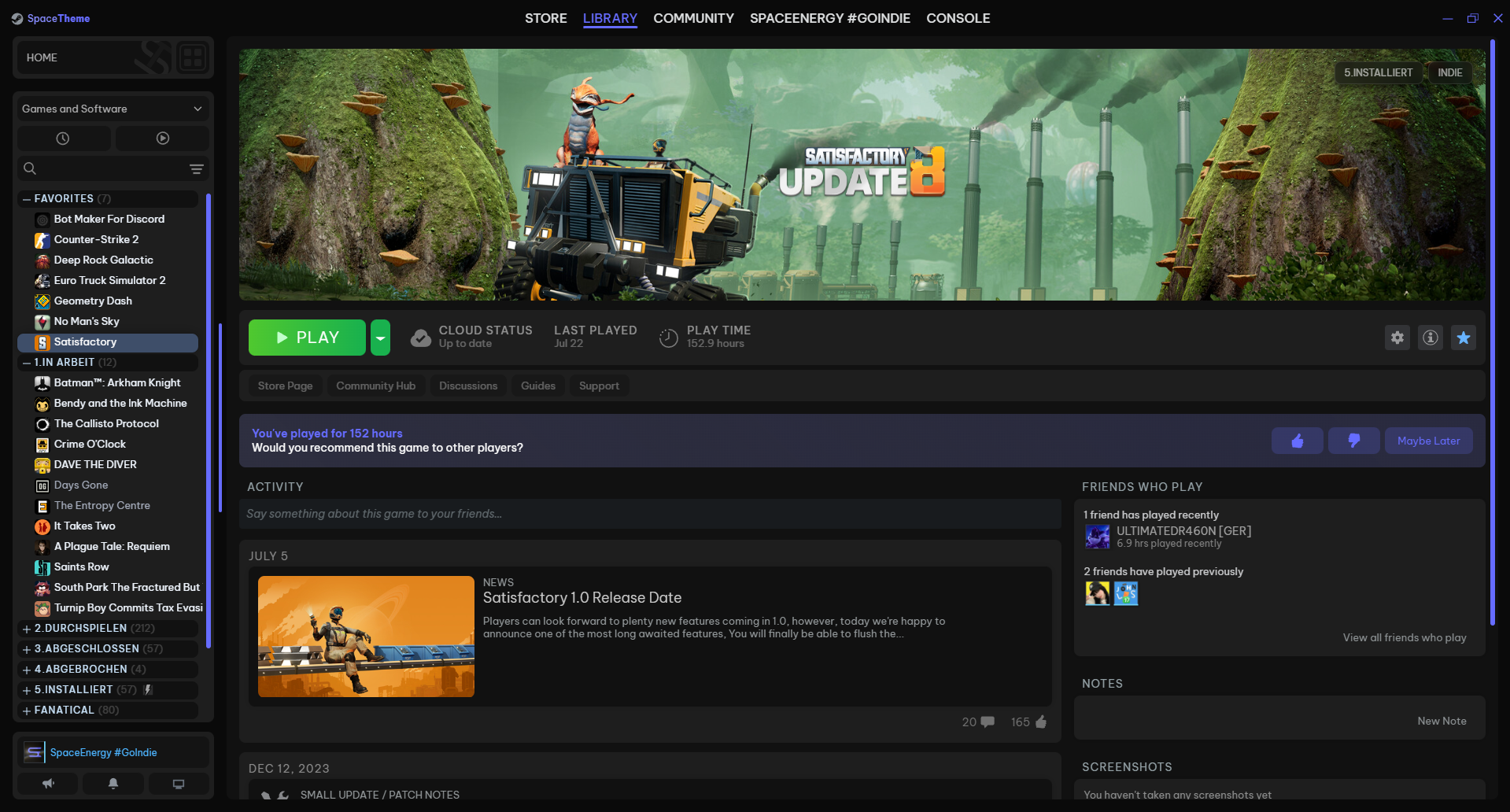
Task: Open the CONSOLE tab
Action: click(x=958, y=18)
